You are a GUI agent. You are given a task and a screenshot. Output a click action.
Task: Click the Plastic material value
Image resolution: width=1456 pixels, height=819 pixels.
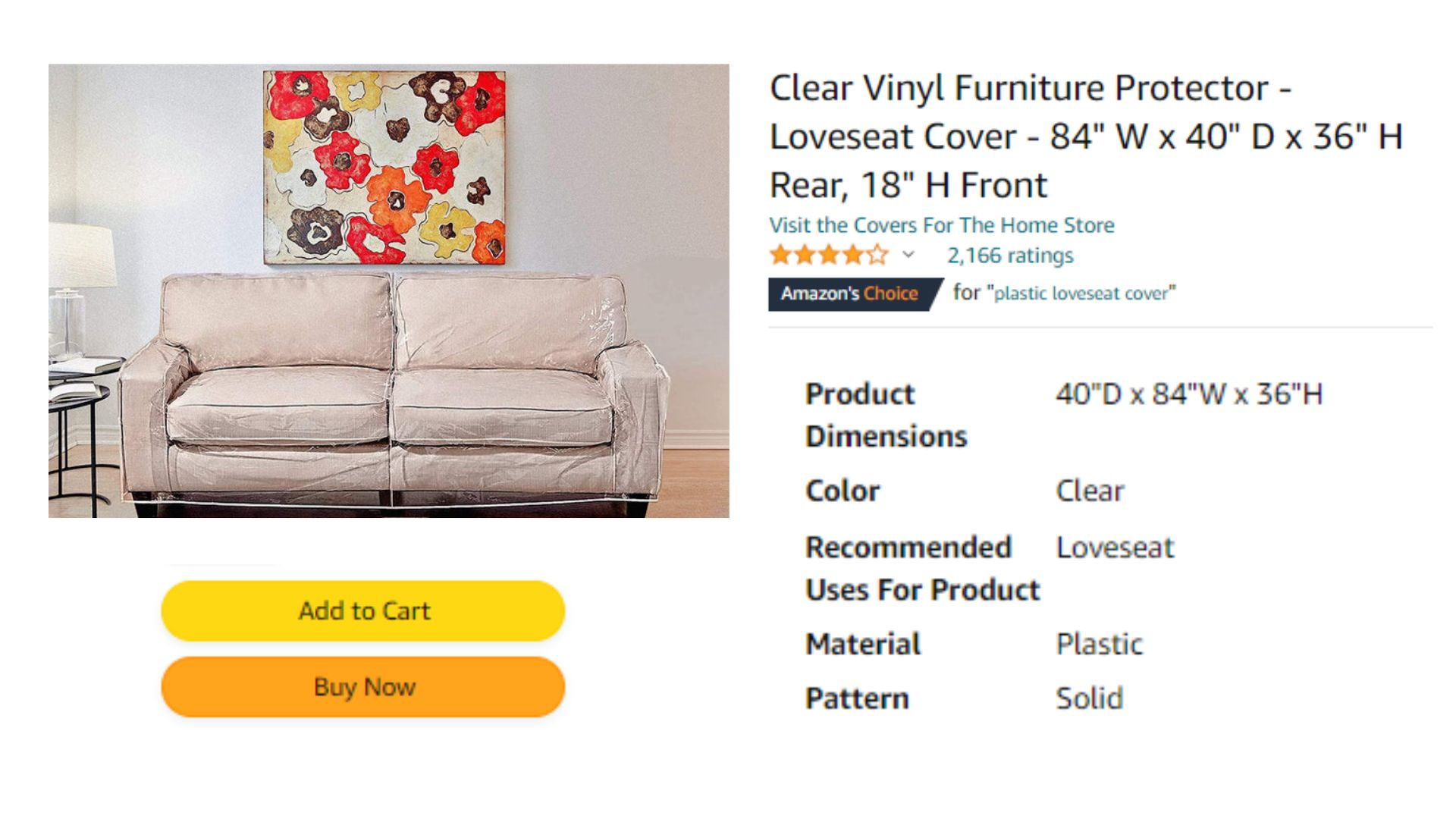point(1099,644)
